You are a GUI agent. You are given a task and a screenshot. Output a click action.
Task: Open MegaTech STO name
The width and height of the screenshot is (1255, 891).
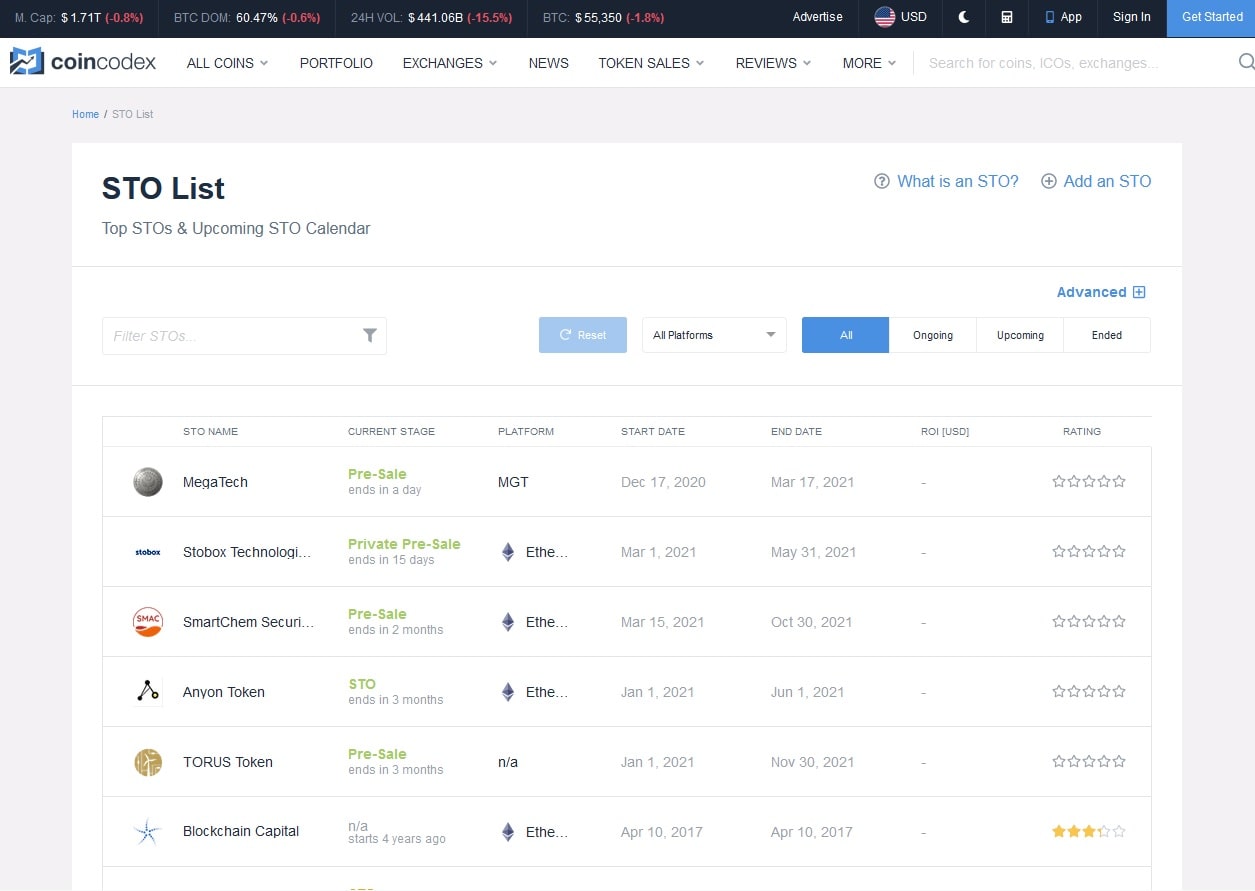tap(215, 482)
